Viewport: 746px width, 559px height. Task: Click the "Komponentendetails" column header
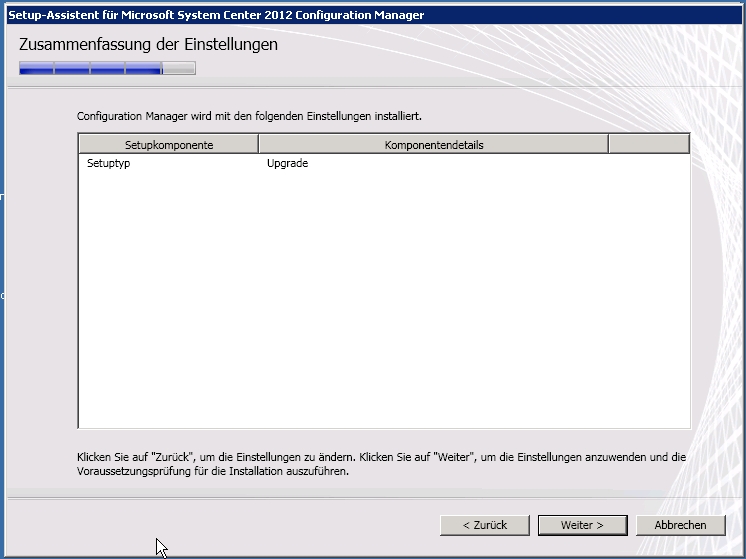coord(433,145)
